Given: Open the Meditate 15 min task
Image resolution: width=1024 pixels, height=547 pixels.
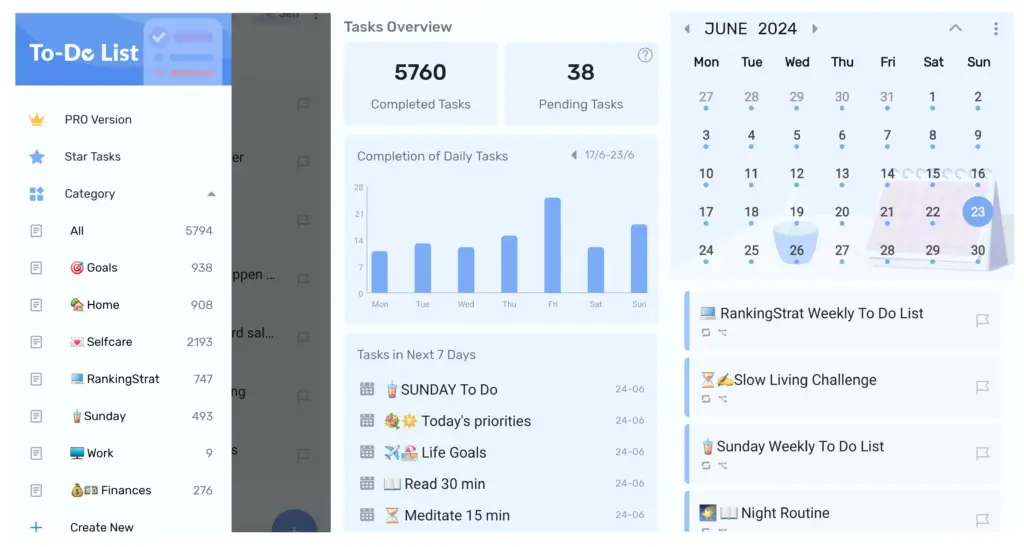Looking at the screenshot, I should pos(502,515).
